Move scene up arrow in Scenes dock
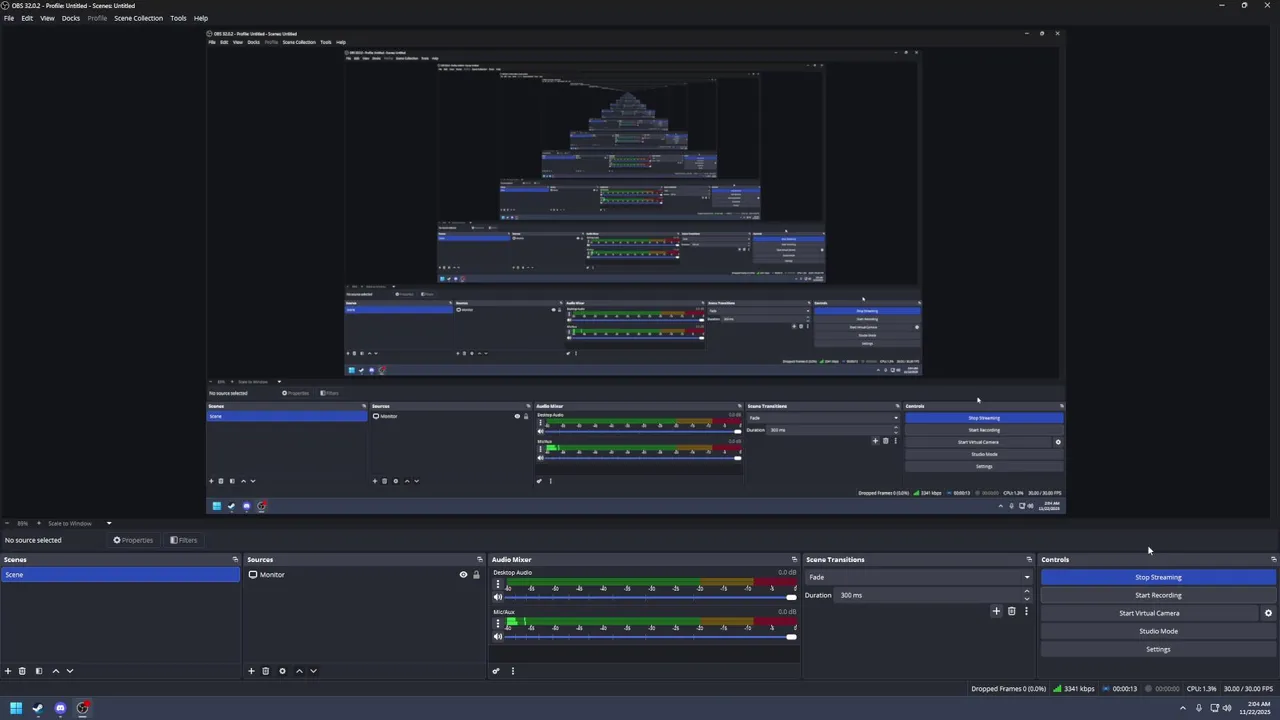The image size is (1280, 720). click(x=55, y=671)
